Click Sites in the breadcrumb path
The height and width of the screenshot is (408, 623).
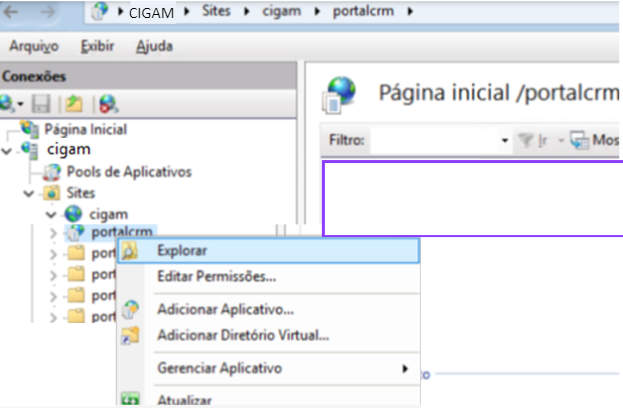pos(216,11)
